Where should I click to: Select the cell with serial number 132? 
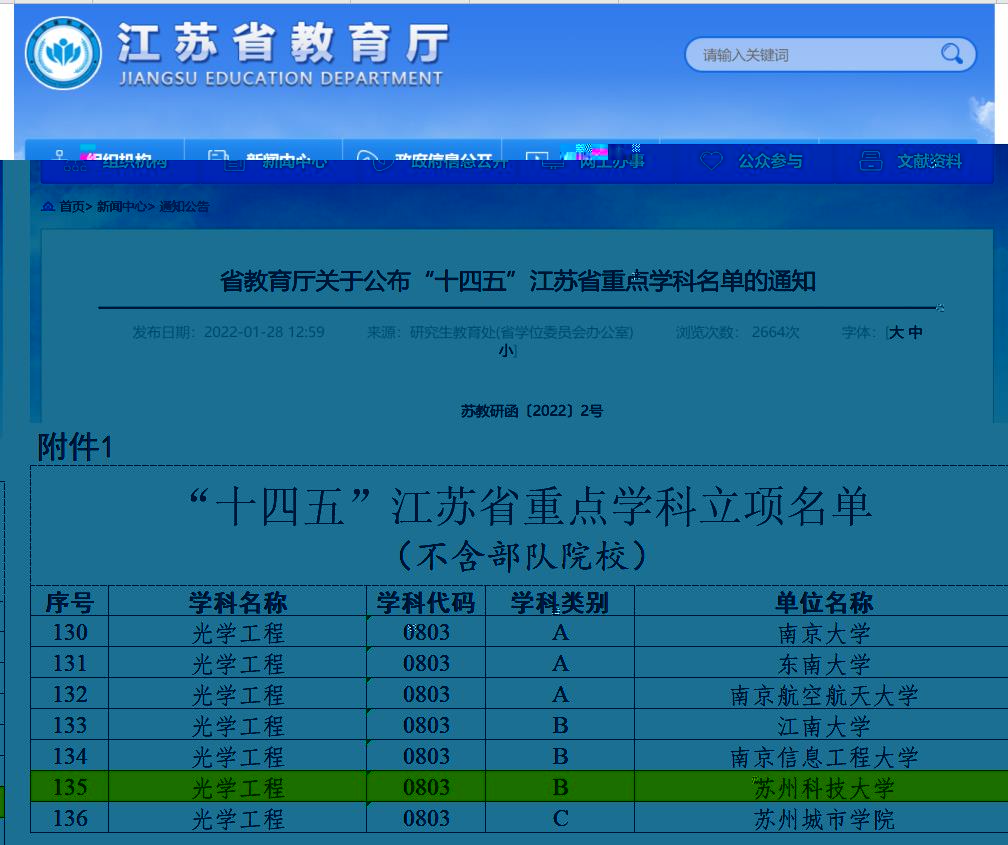click(69, 694)
